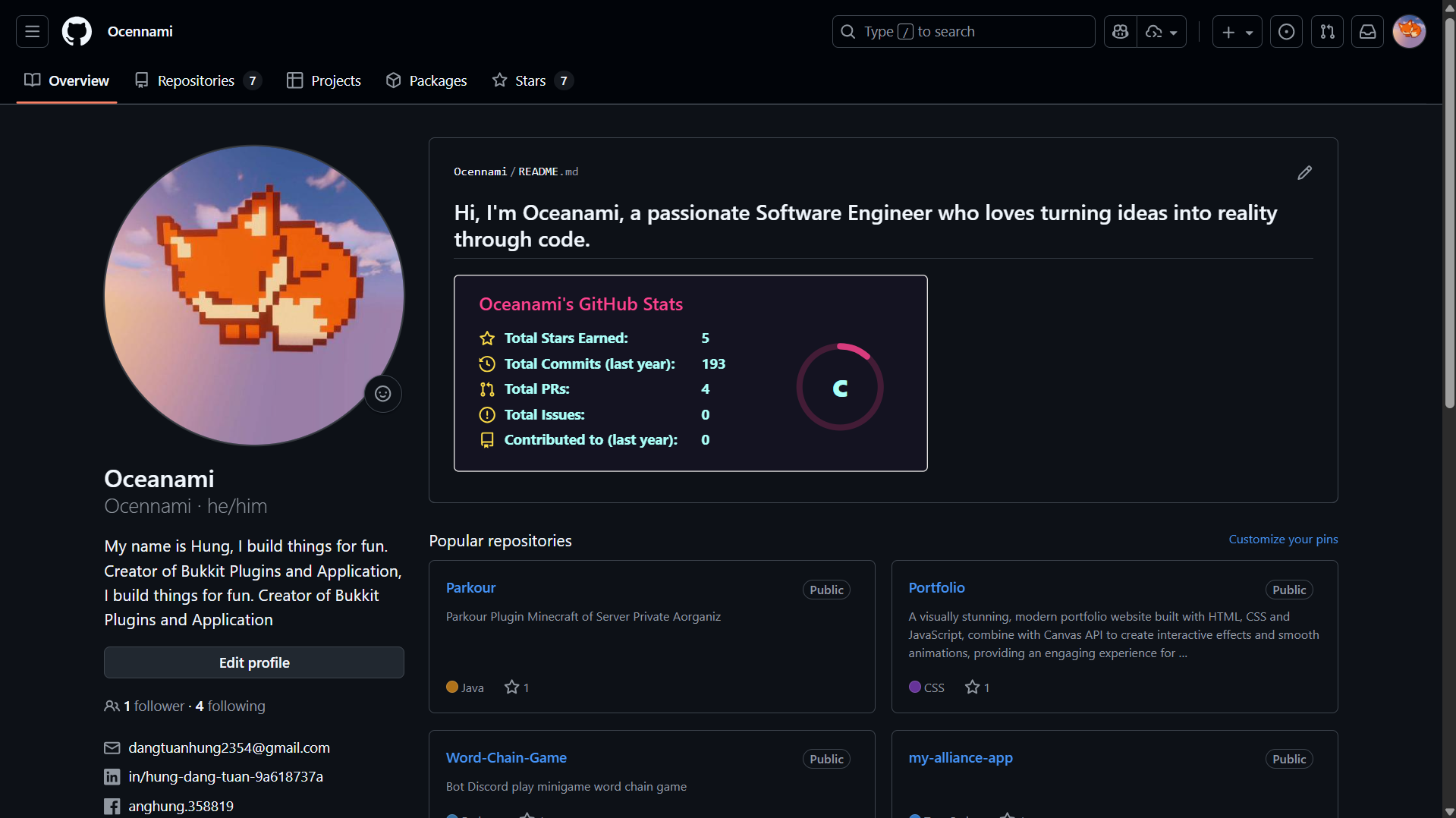Switch to the Repositories tab
Image resolution: width=1456 pixels, height=818 pixels.
pyautogui.click(x=197, y=80)
